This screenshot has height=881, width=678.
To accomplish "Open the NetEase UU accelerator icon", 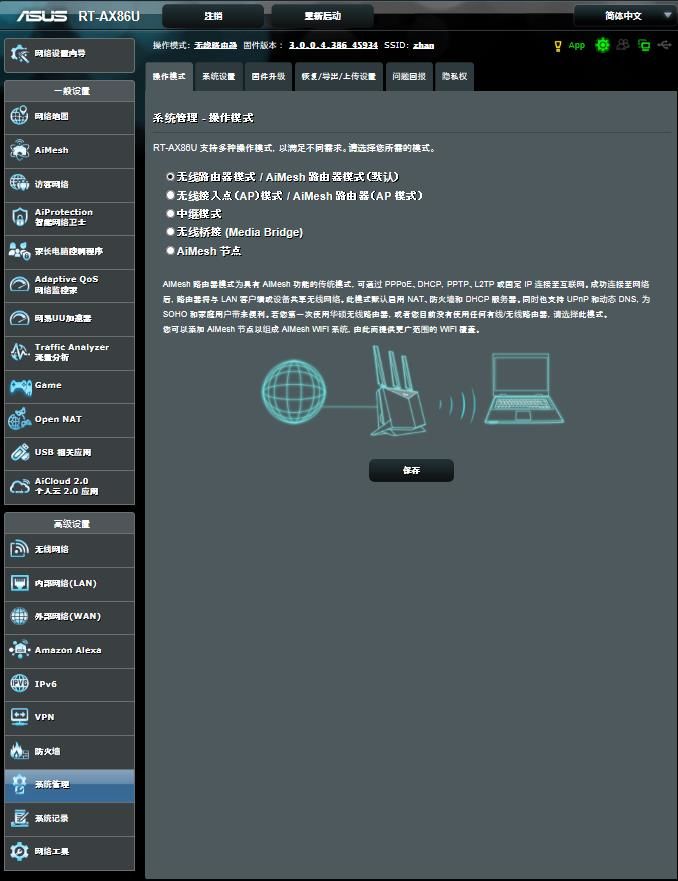I will (20, 318).
